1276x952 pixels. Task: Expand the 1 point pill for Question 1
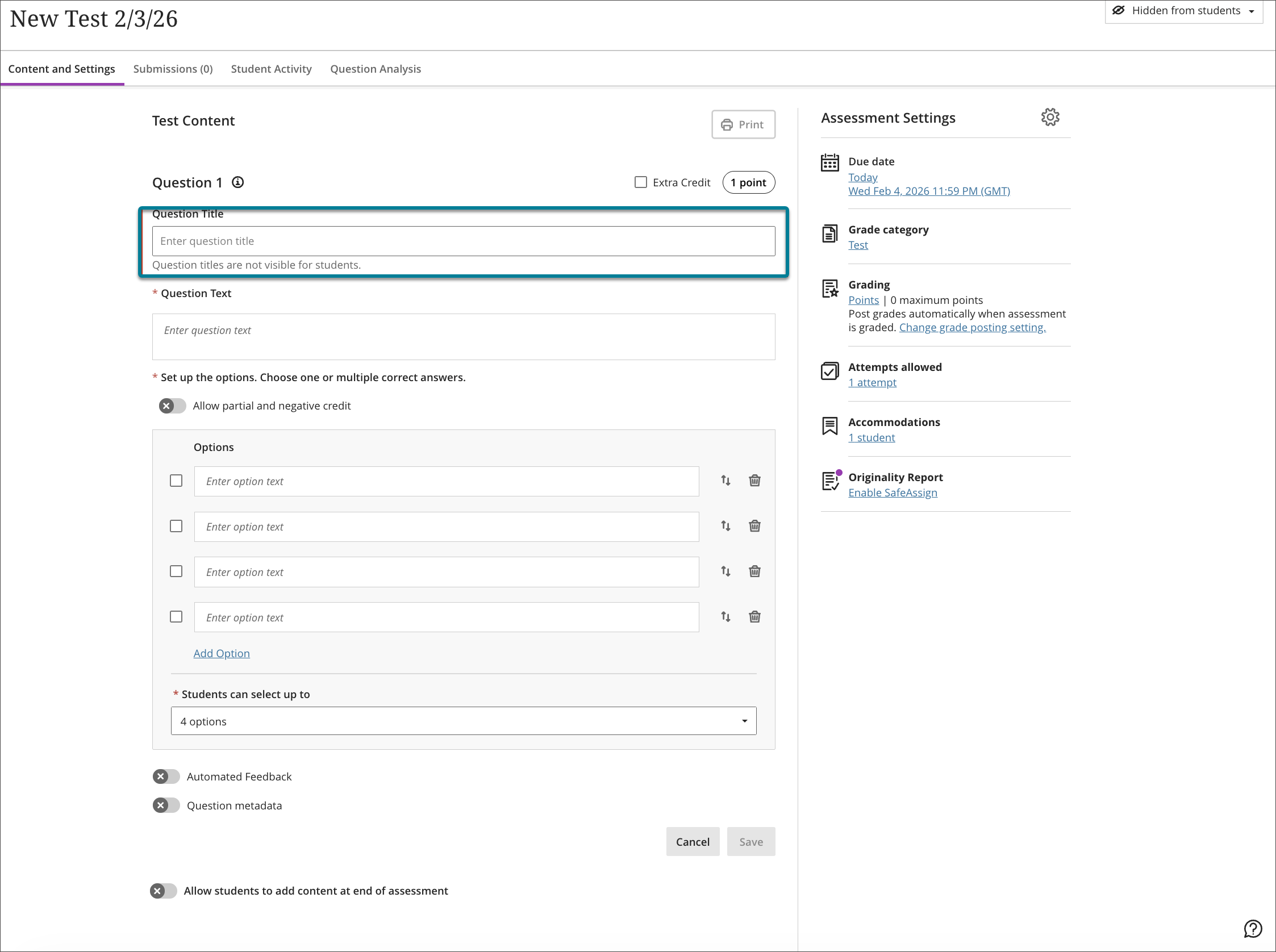(748, 182)
